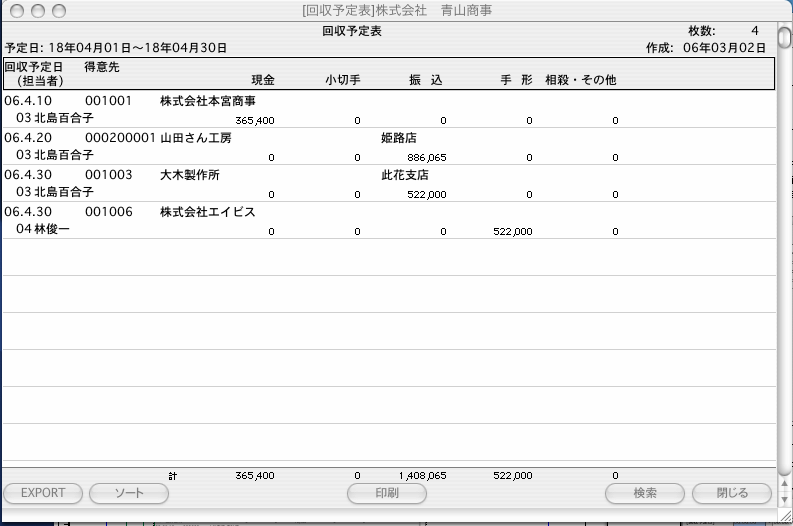Click the 姫路店 branch name

[x=398, y=138]
